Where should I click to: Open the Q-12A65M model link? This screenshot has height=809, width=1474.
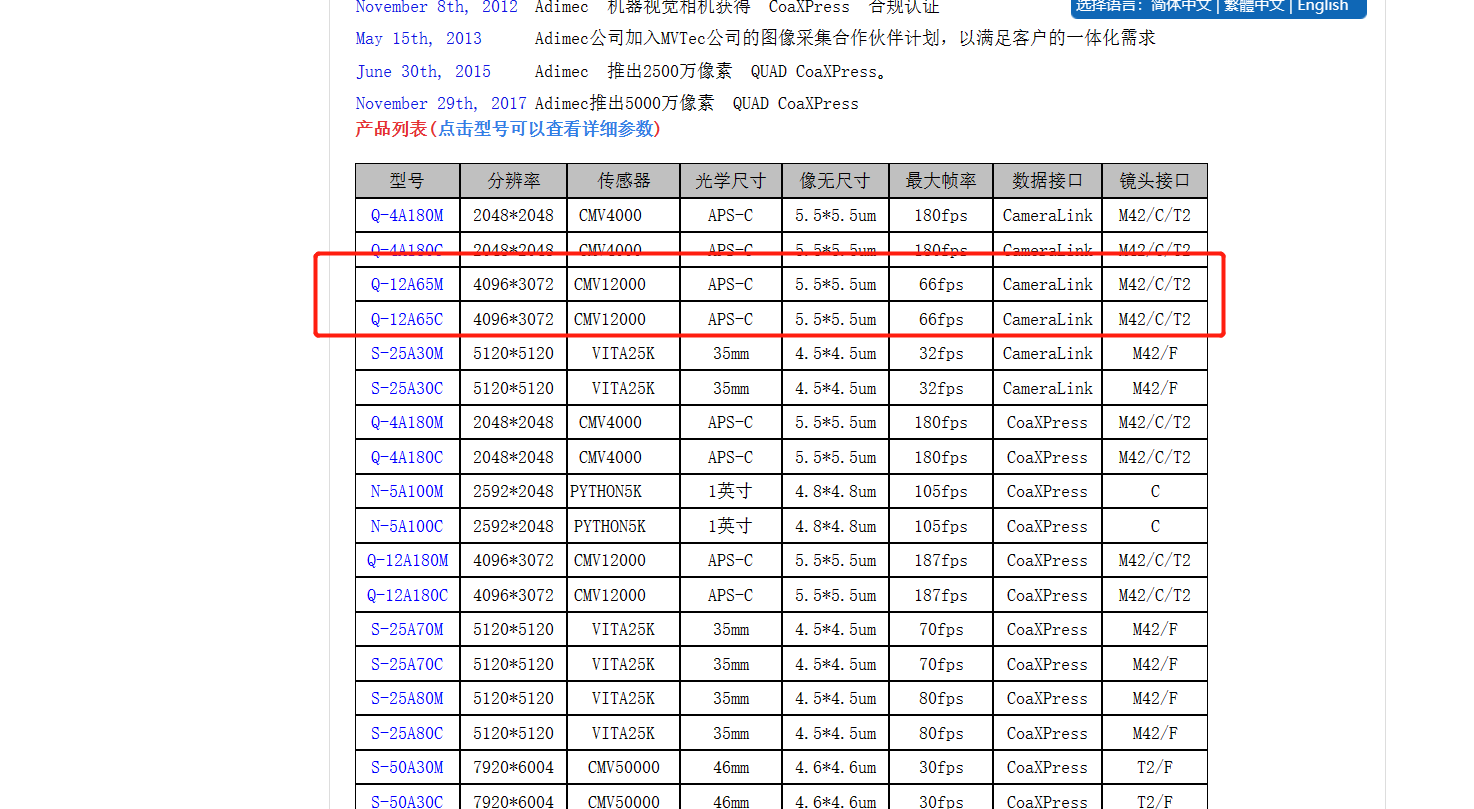click(407, 285)
